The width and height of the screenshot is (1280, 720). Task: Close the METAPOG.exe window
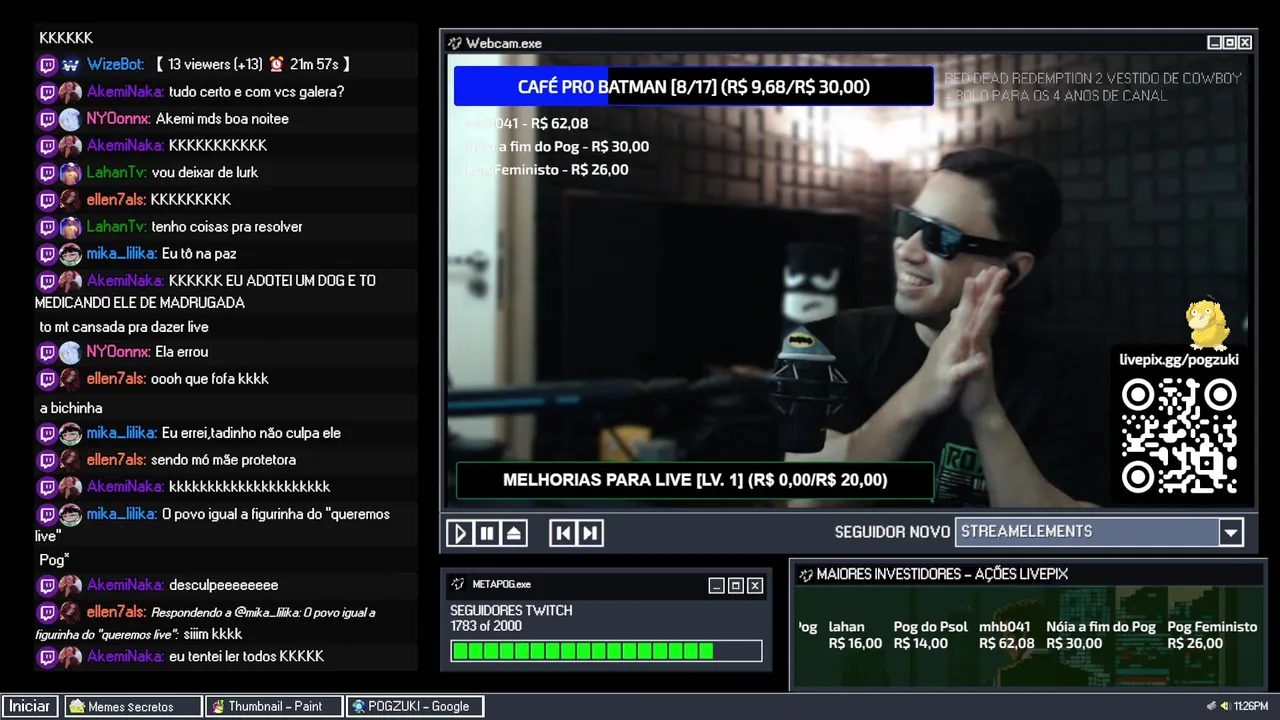pyautogui.click(x=755, y=586)
